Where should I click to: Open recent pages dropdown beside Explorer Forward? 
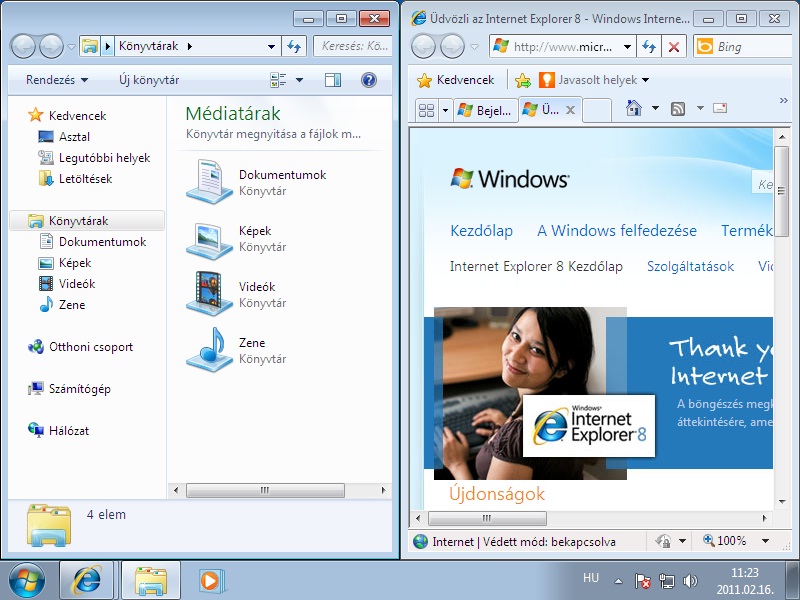point(71,47)
